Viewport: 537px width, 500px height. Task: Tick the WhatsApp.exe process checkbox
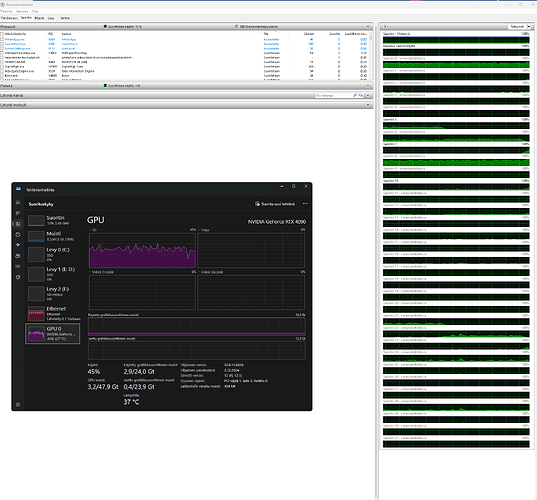tap(2, 39)
